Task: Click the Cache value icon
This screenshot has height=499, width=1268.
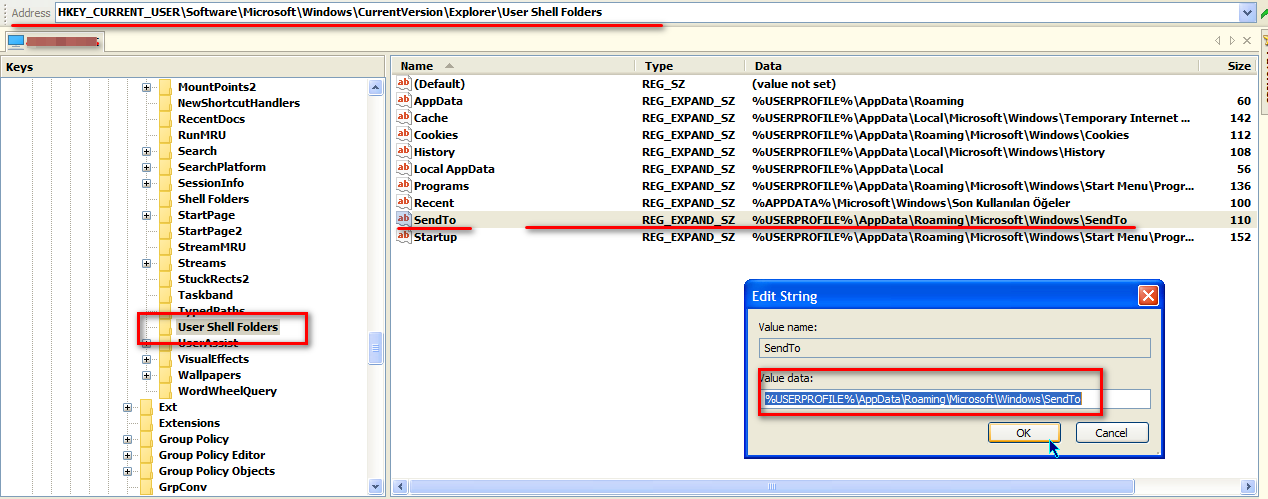Action: [x=404, y=118]
